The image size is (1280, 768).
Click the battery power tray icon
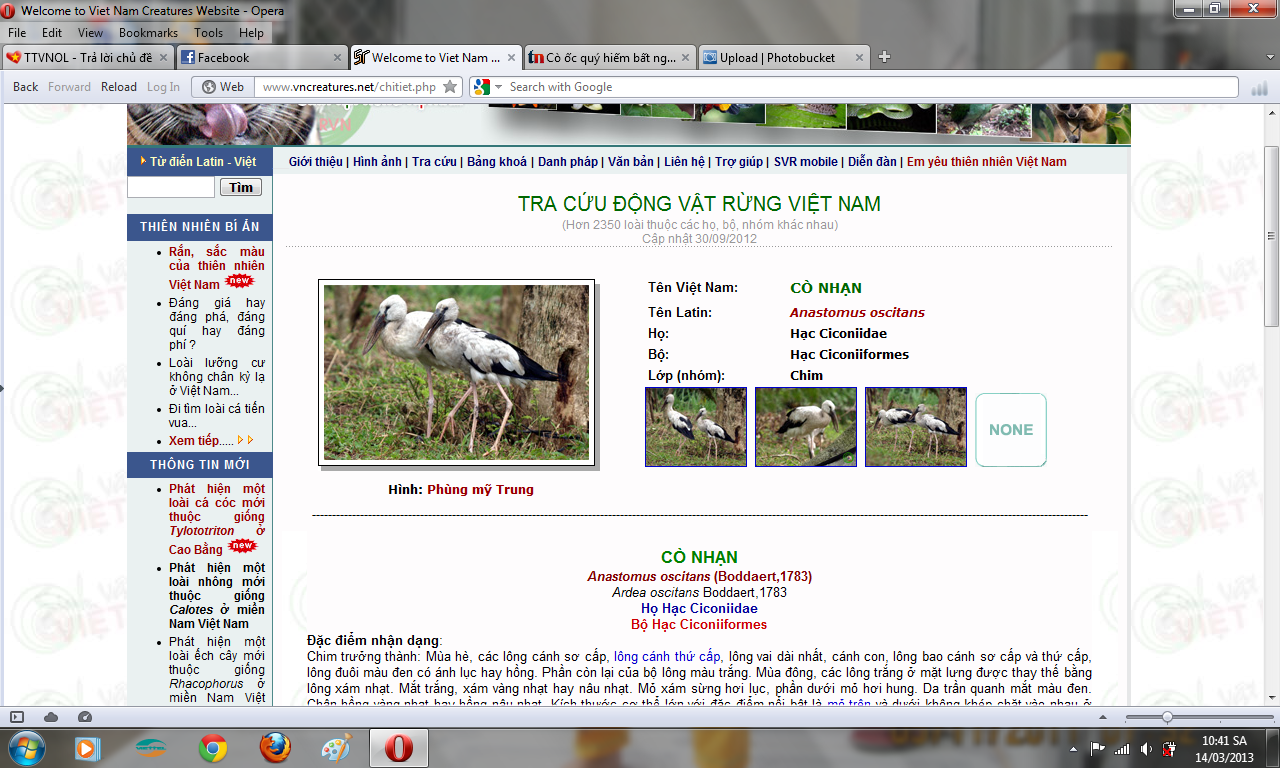pos(1168,748)
